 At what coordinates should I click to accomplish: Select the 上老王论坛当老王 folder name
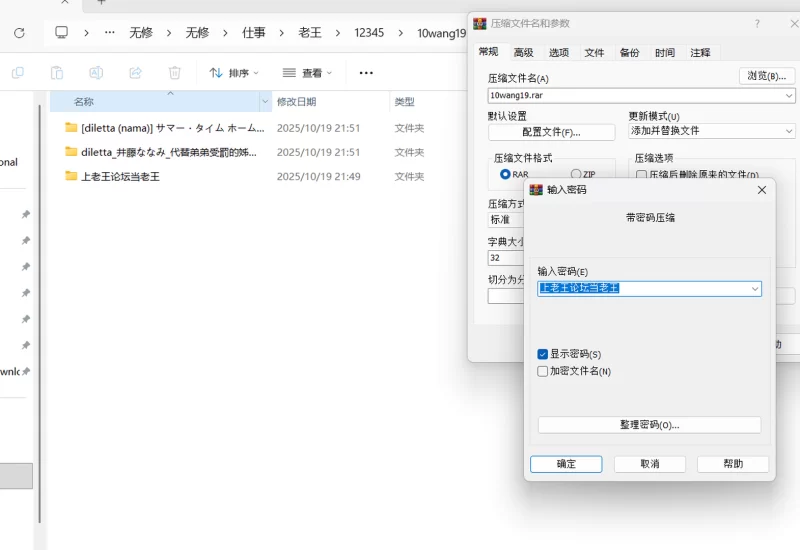point(120,177)
